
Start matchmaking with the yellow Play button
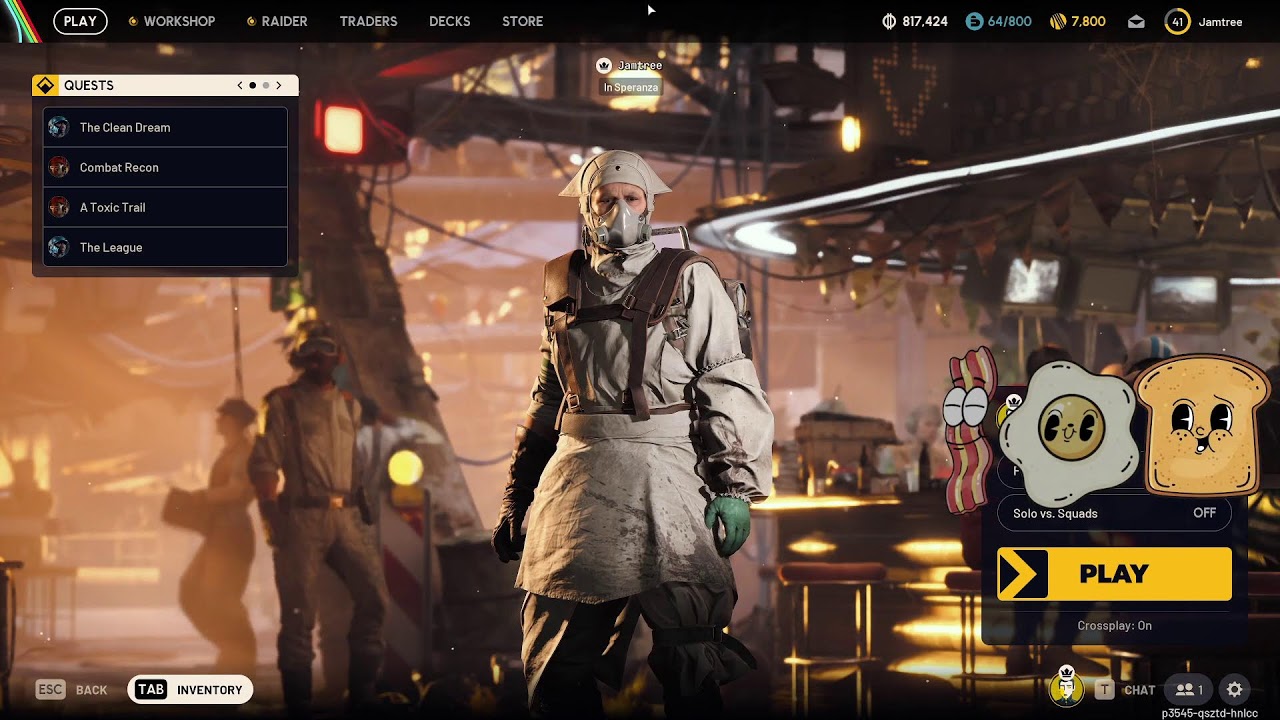(1114, 574)
